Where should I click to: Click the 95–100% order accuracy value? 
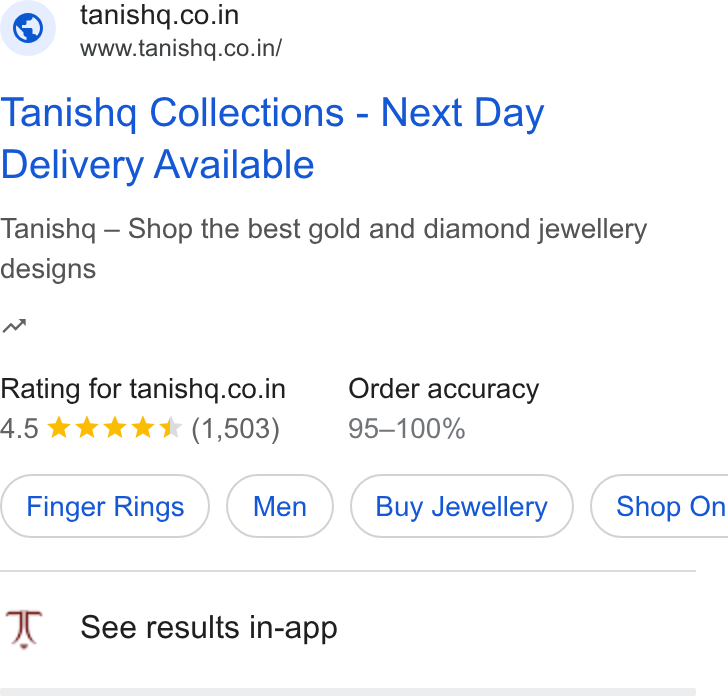point(407,428)
